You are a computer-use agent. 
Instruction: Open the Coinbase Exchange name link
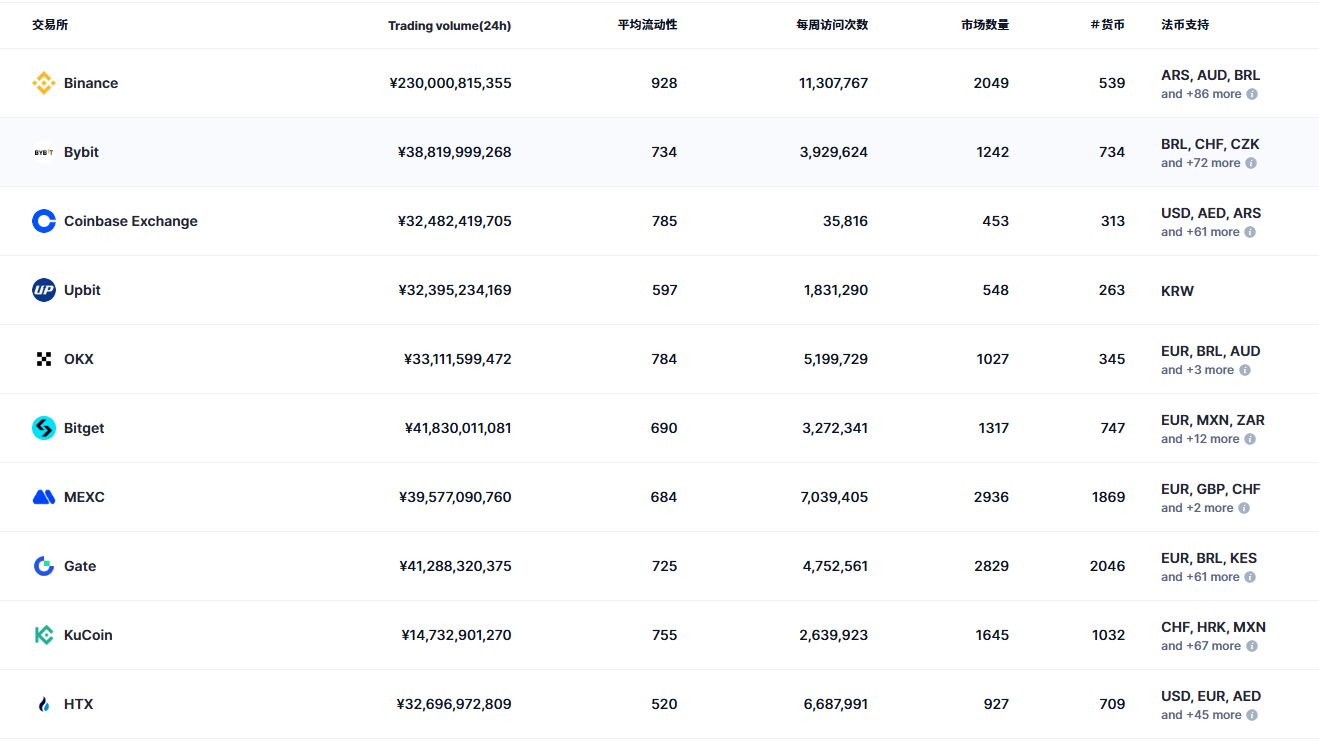131,221
